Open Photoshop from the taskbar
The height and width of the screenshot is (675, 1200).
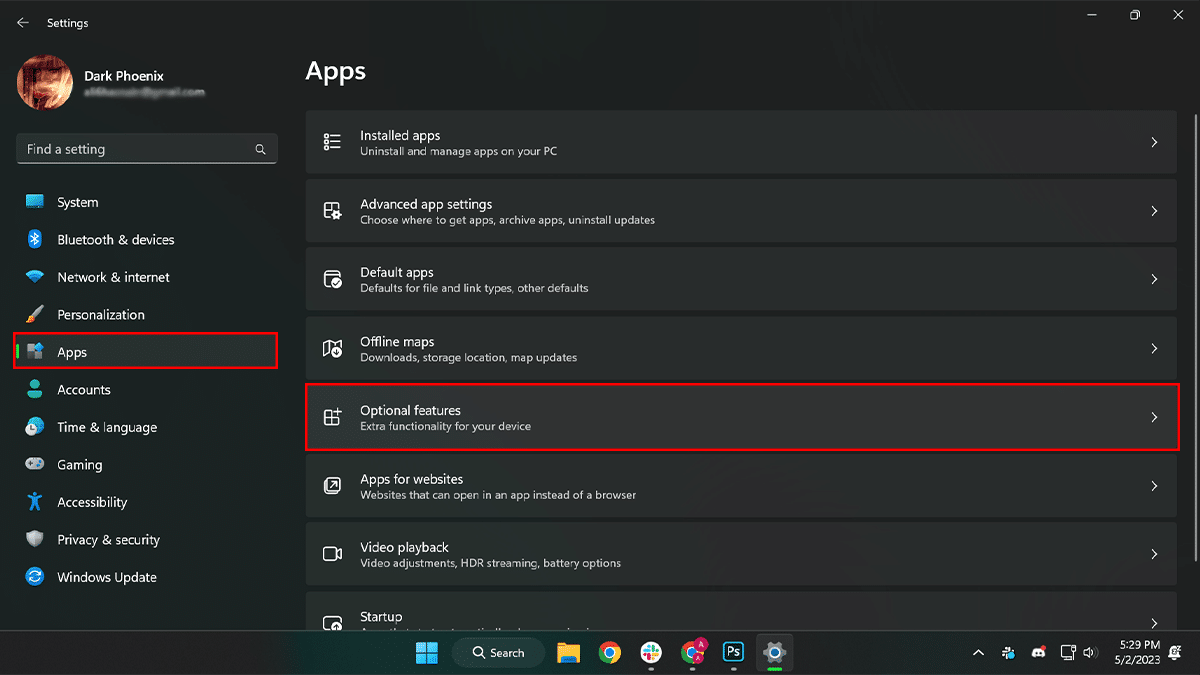(733, 652)
